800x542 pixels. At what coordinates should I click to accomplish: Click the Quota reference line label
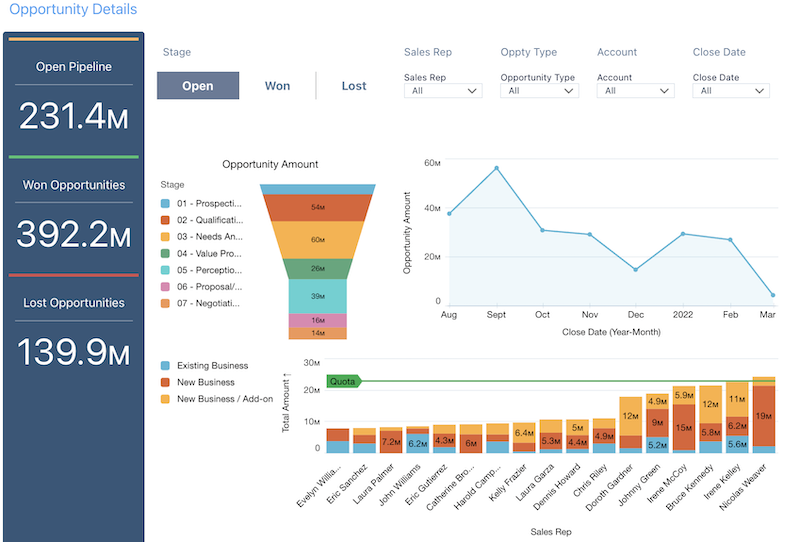(x=344, y=381)
